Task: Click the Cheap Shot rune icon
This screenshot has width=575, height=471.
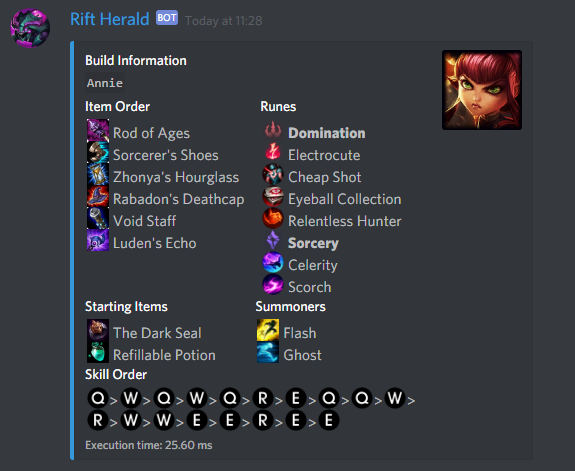Action: pos(273,174)
